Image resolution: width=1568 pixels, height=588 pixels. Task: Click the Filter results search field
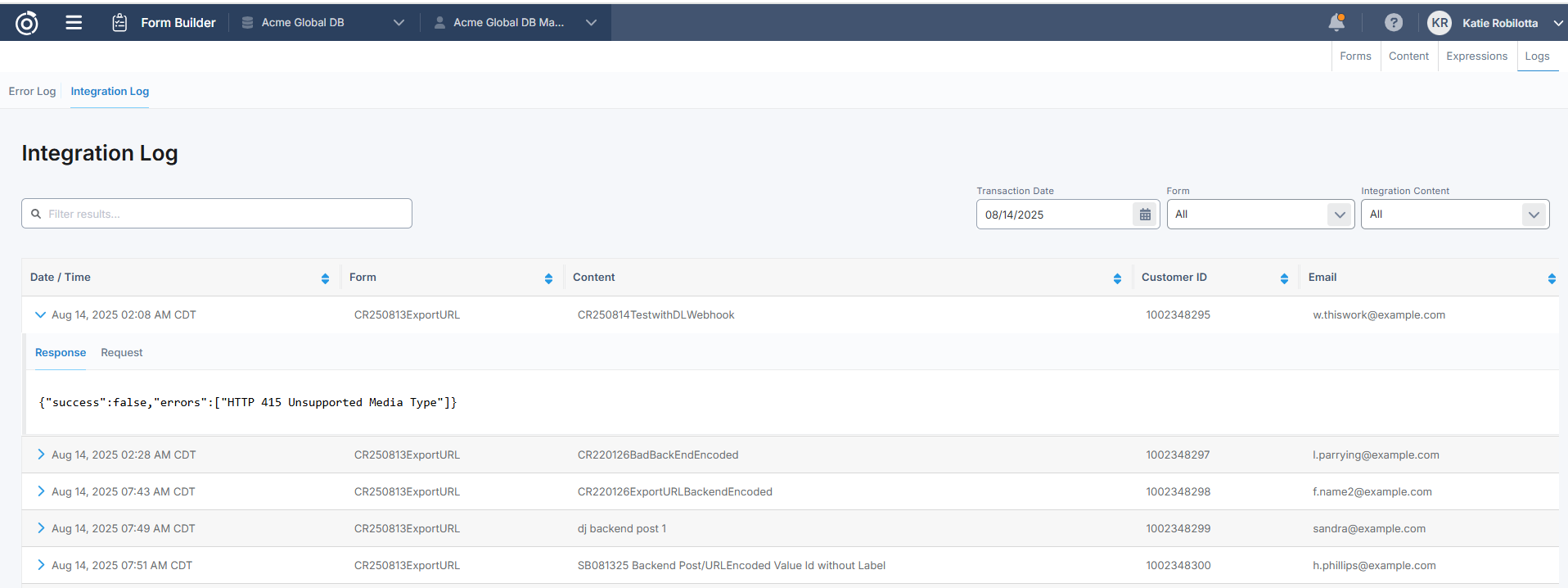click(217, 214)
